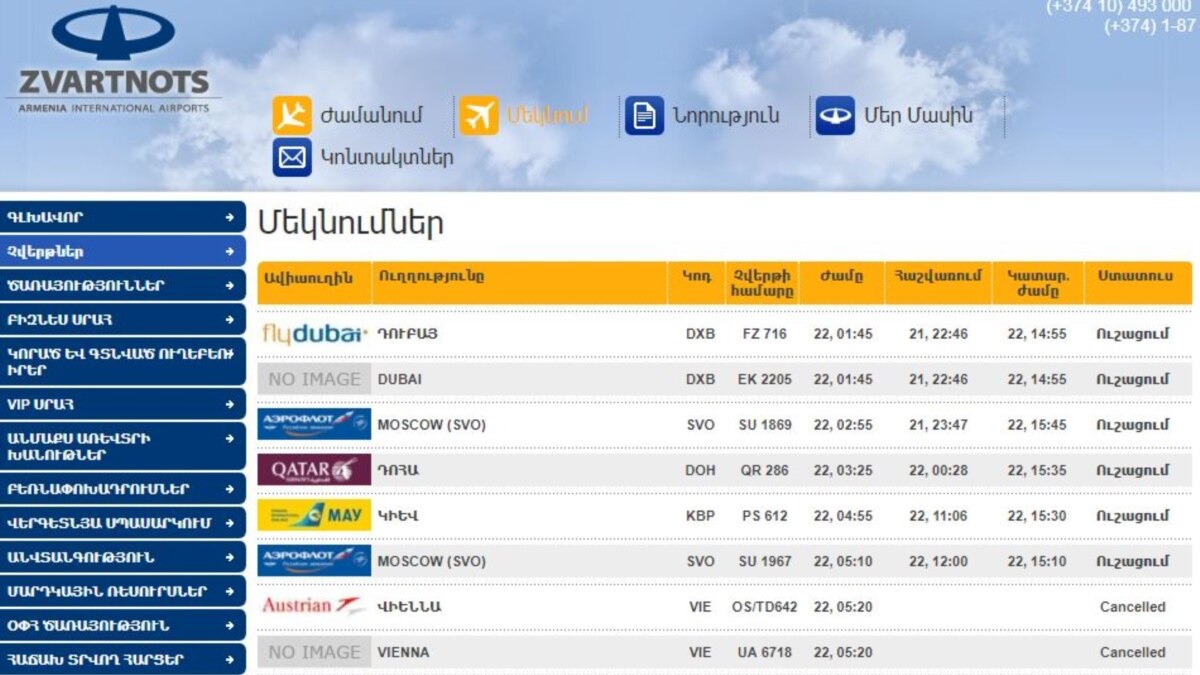Screen dimensions: 1200x675
Task: Click the DXB column header cell
Action: (697, 277)
